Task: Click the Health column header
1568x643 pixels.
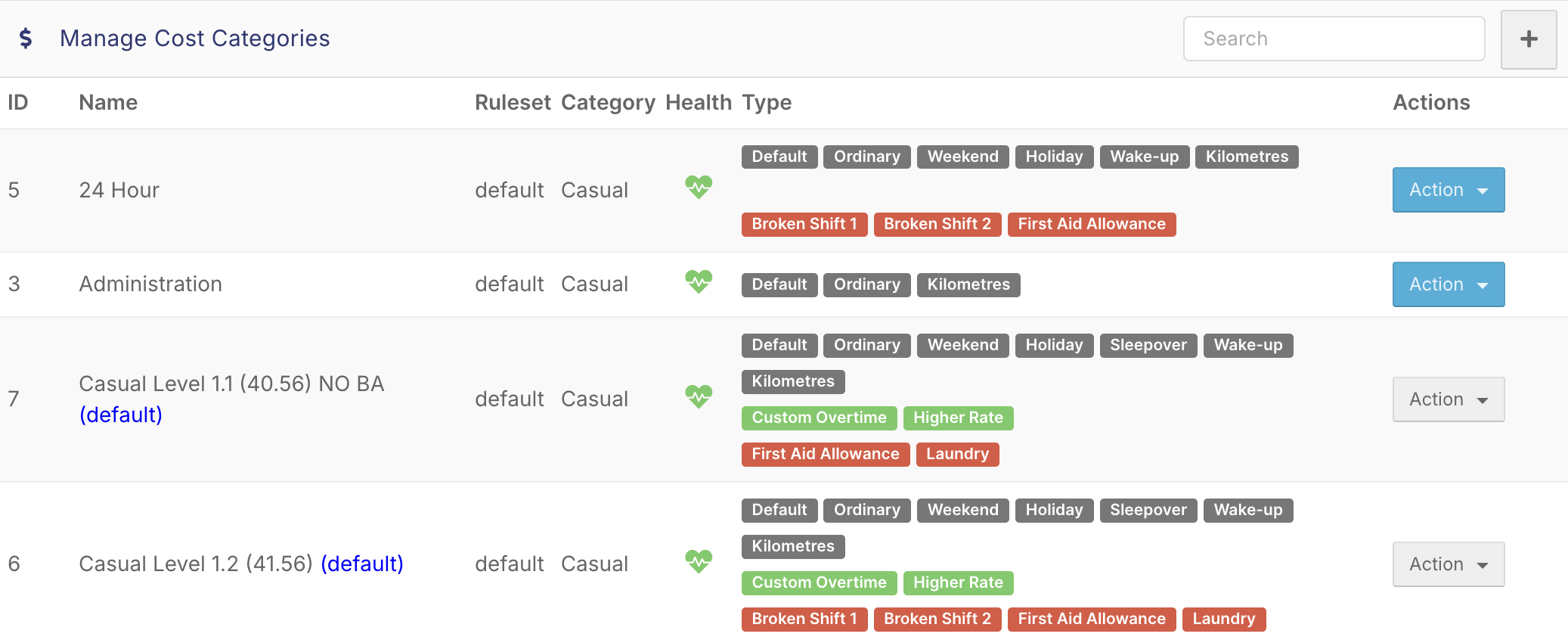Action: coord(699,102)
